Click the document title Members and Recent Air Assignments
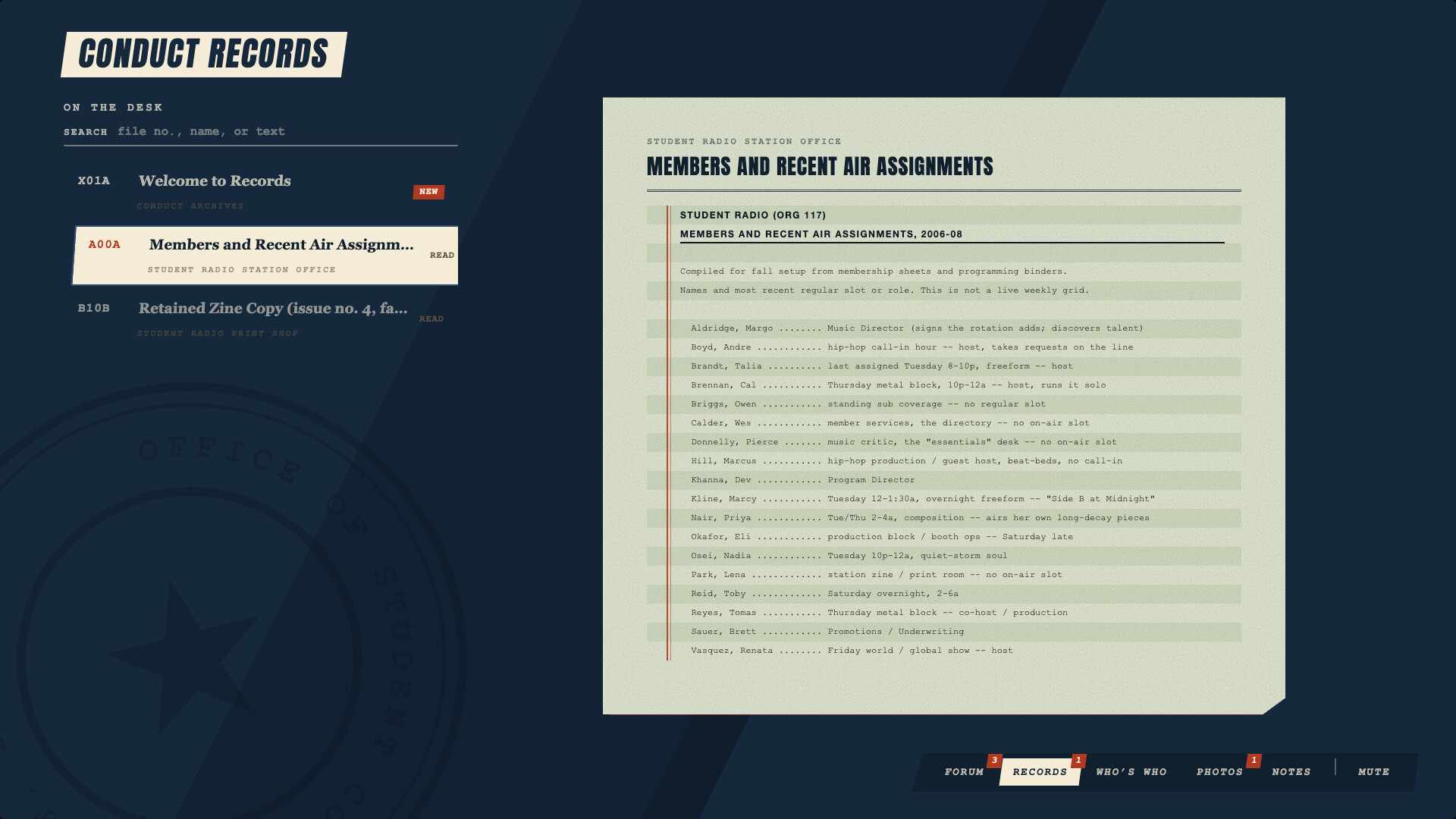 pyautogui.click(x=820, y=167)
